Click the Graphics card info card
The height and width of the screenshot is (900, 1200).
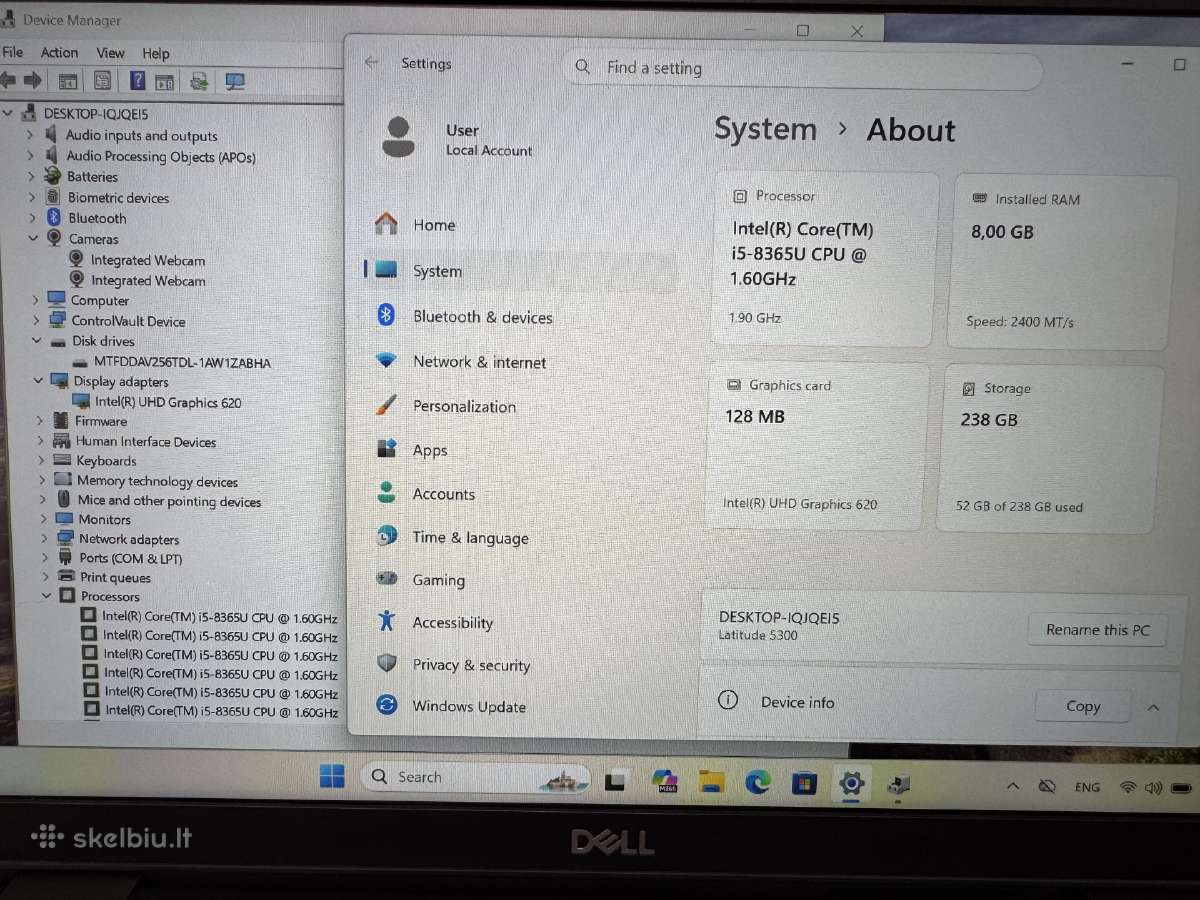click(x=816, y=446)
